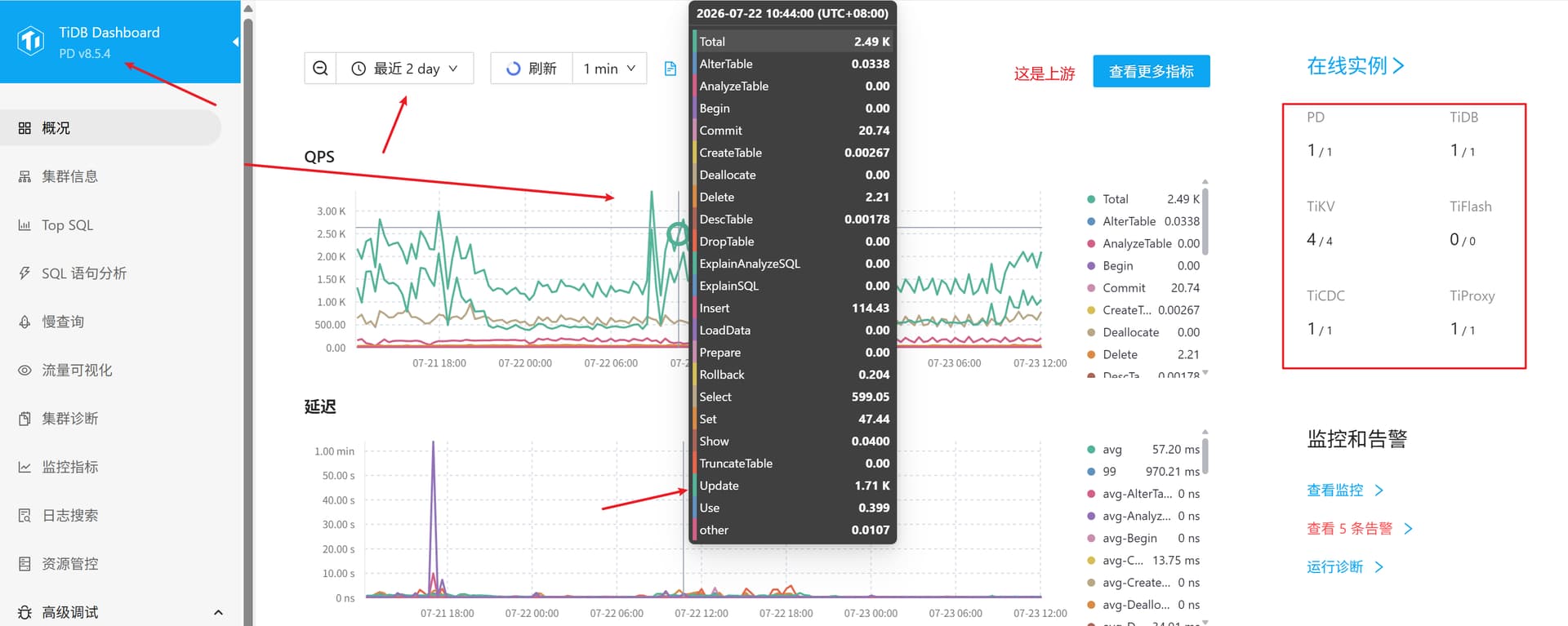
Task: Collapse the sidebar with the arrow beside TiDB Dashboard
Action: pos(235,42)
